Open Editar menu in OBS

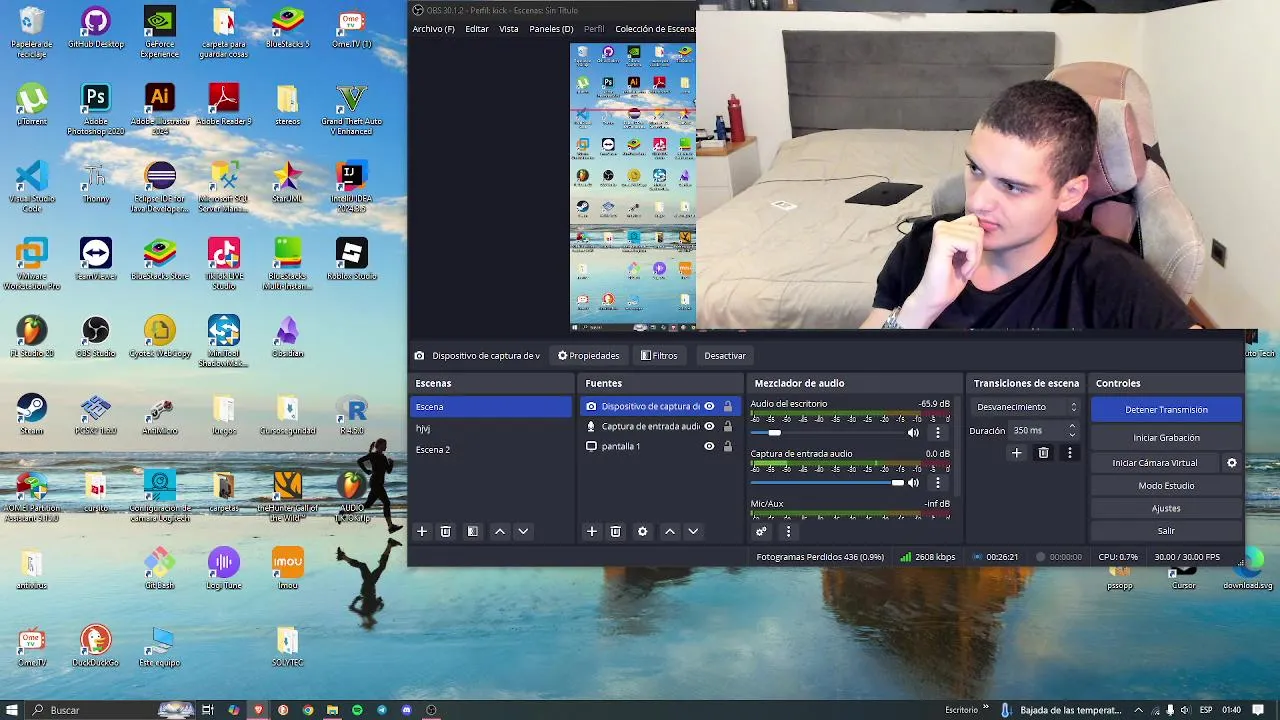coord(477,29)
